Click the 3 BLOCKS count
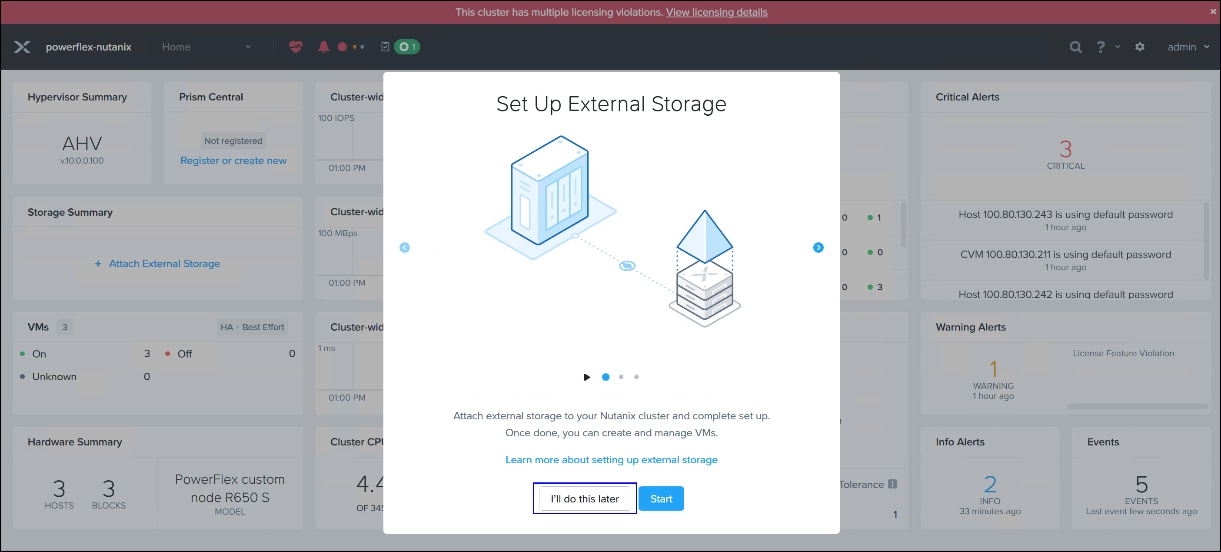Viewport: 1221px width, 552px height. [109, 493]
